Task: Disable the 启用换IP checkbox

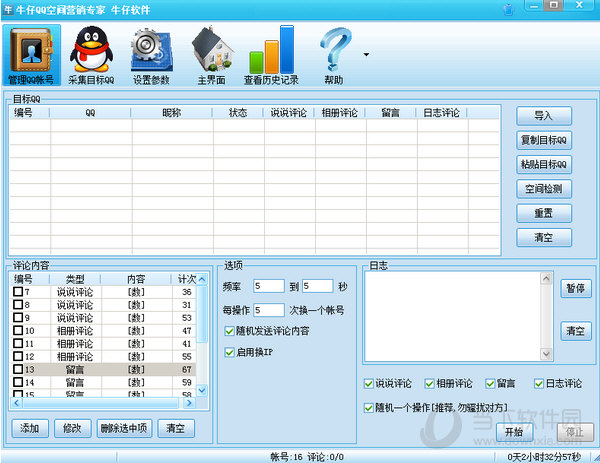Action: 230,352
